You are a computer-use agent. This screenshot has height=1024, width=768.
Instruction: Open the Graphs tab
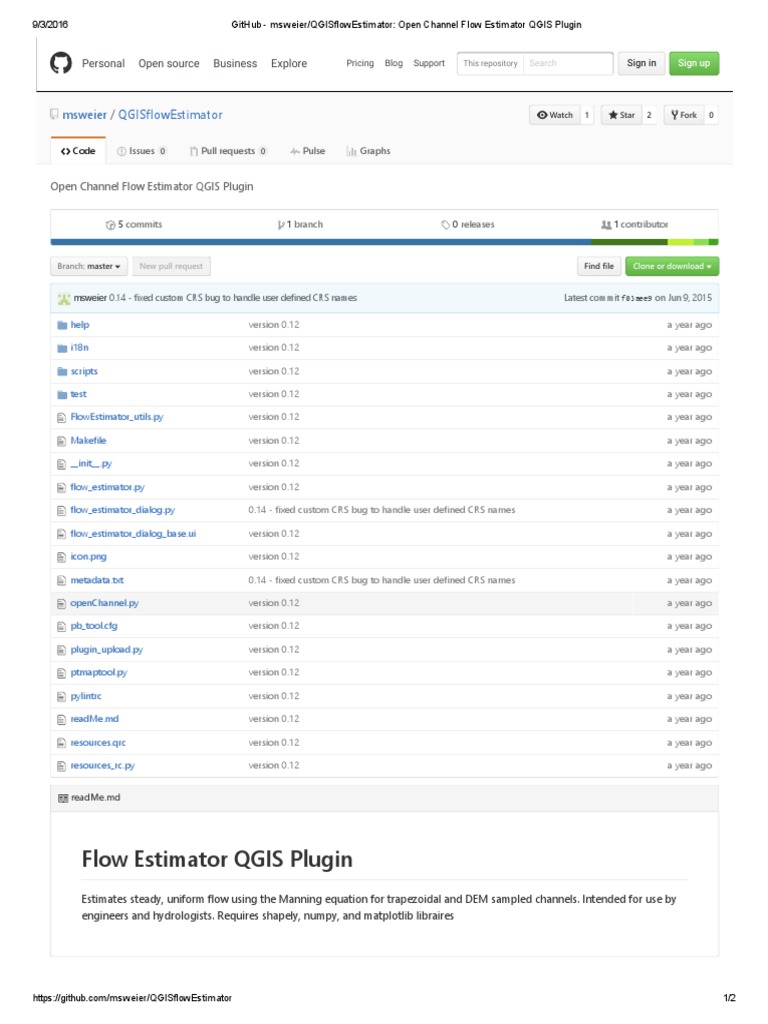(x=368, y=151)
